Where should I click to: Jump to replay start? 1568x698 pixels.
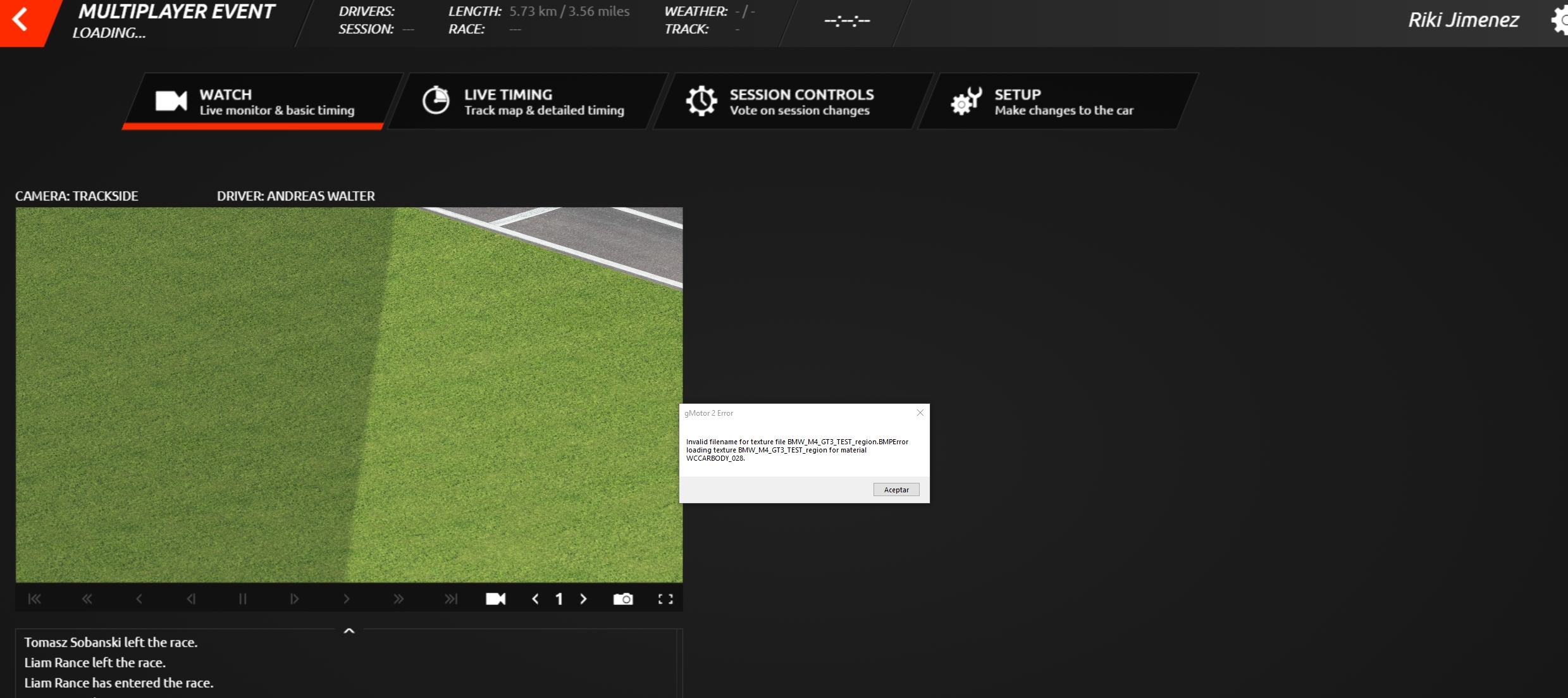click(35, 599)
